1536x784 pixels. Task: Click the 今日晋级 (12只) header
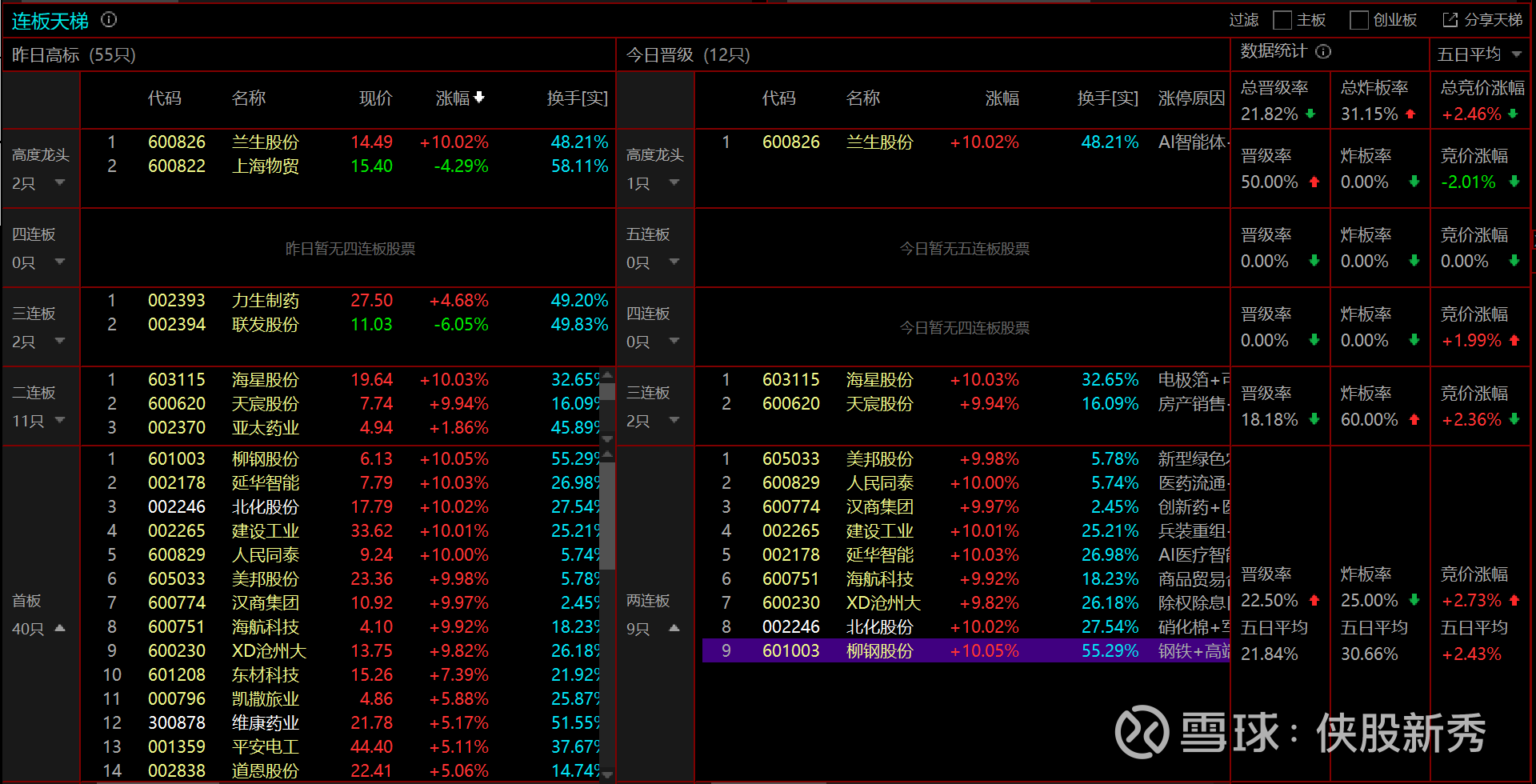(x=688, y=55)
